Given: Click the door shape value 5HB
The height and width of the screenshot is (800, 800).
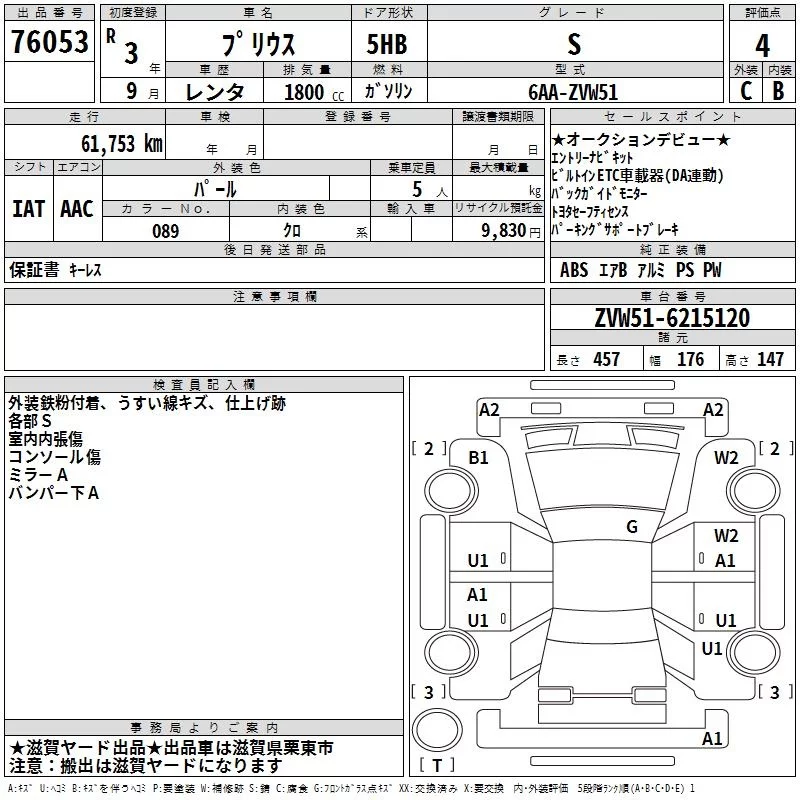Looking at the screenshot, I should [387, 44].
